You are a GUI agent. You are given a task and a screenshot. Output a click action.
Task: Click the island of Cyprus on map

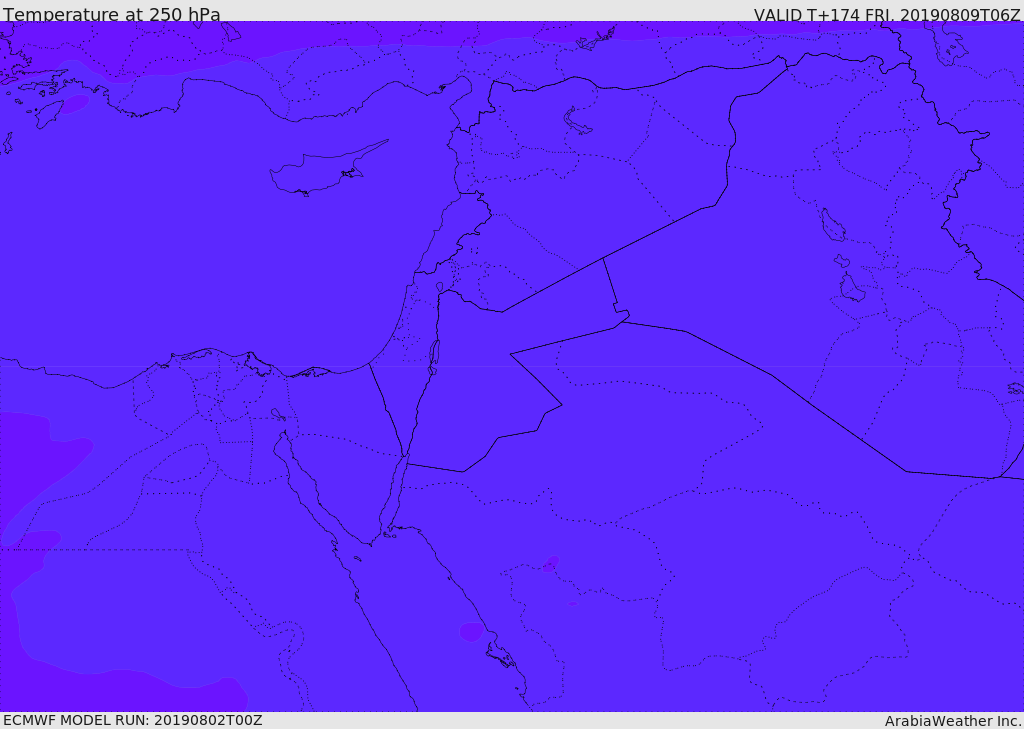click(327, 170)
